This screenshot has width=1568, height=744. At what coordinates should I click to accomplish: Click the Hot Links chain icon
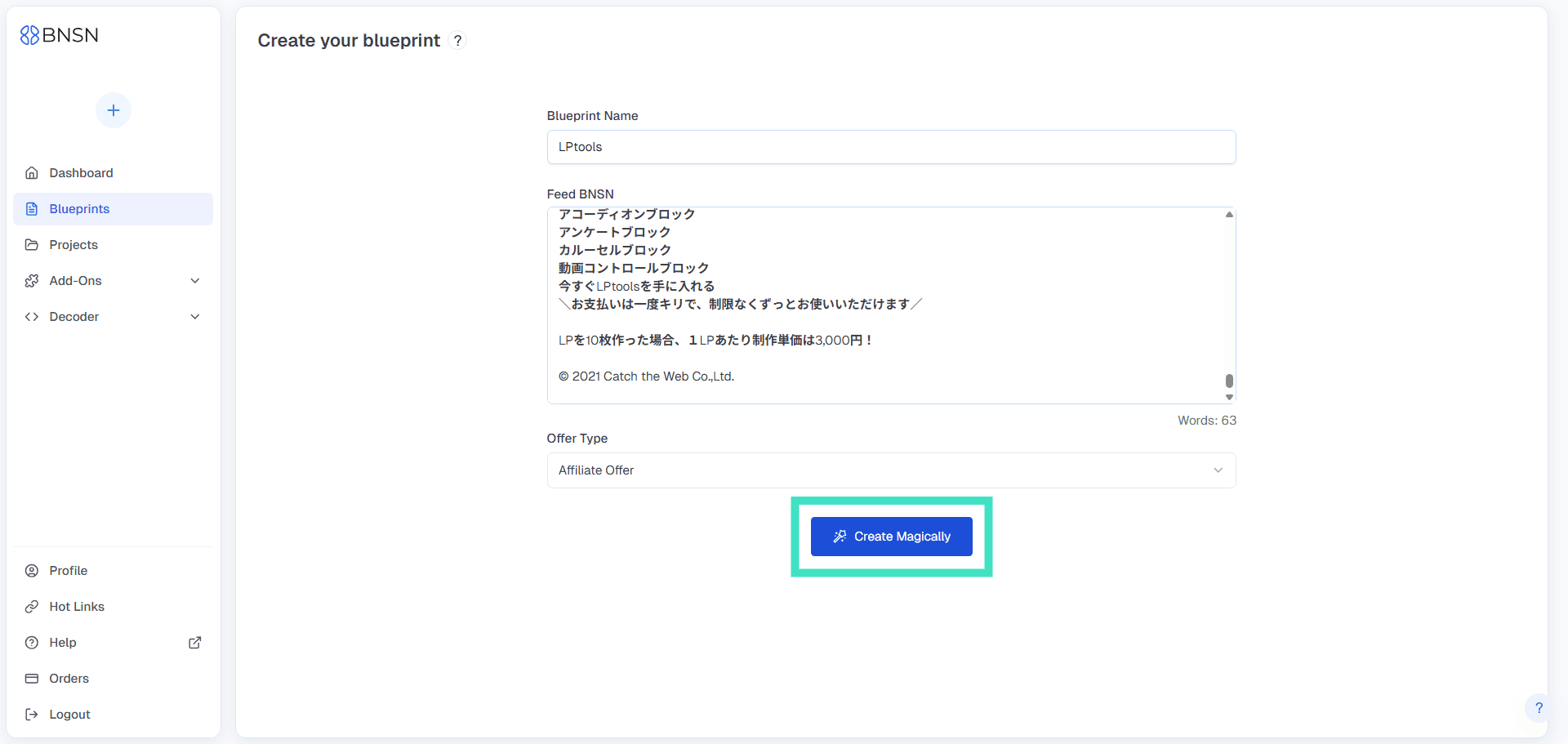[32, 607]
